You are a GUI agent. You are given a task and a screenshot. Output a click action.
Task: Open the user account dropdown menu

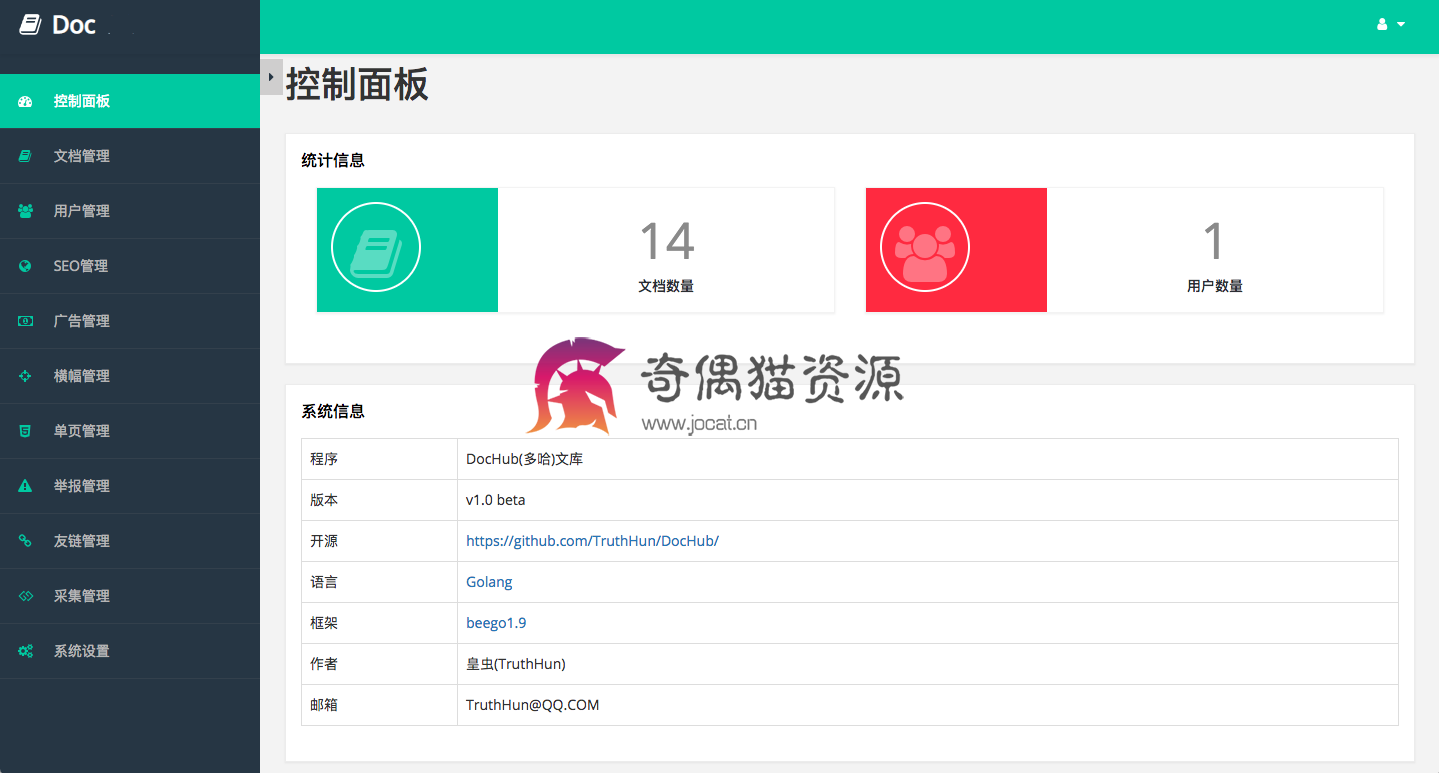1391,24
